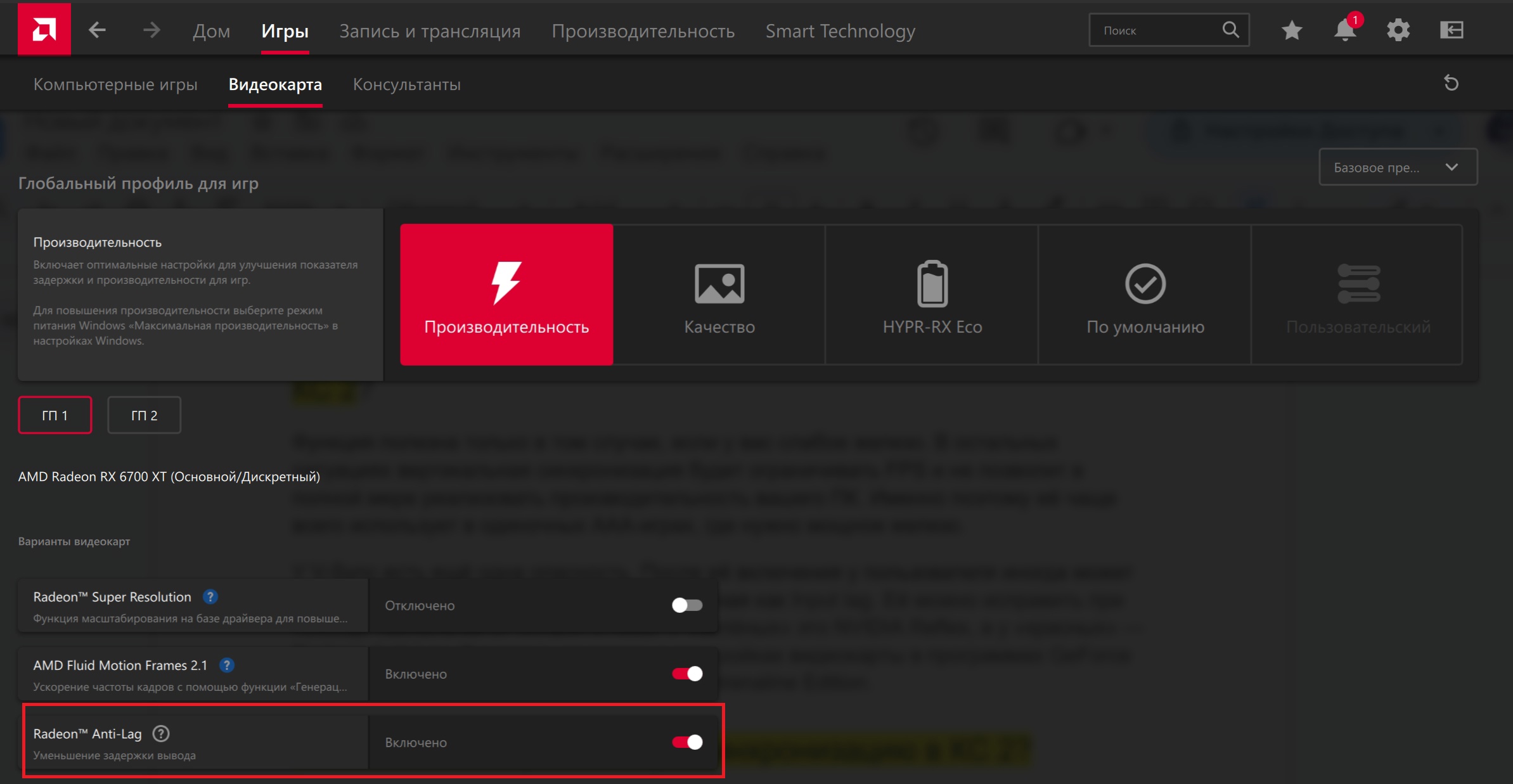Screen dimensions: 1513x784
Task: Toggle Radeon Anti-Lag switch
Action: 687,742
